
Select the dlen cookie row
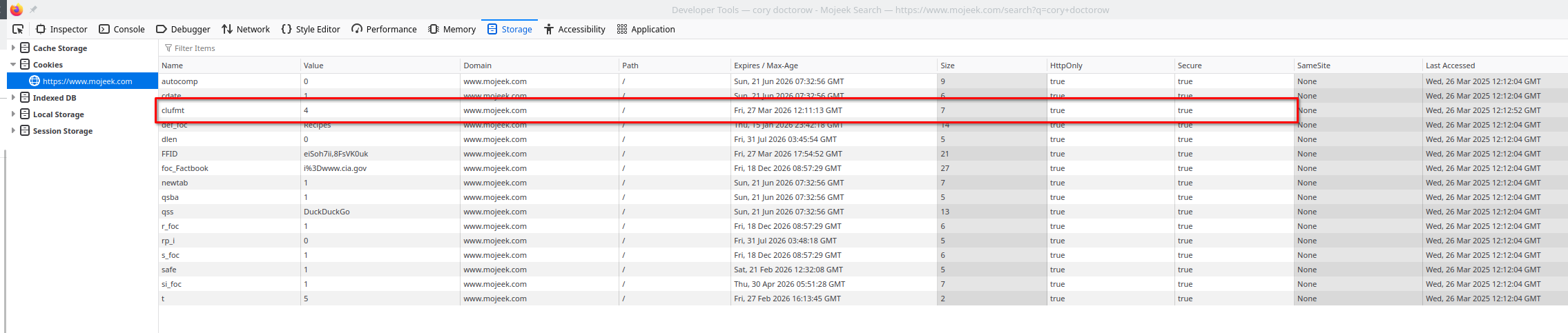(x=863, y=139)
